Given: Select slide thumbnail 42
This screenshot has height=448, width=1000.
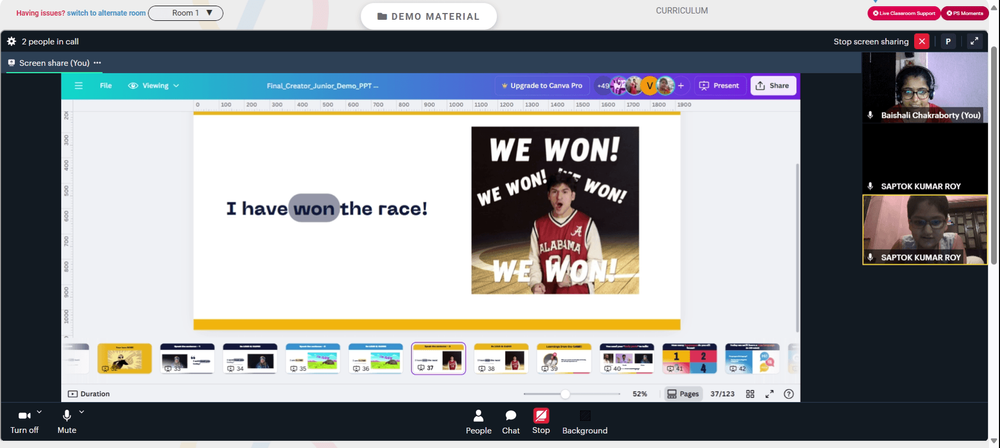Looking at the screenshot, I should tap(753, 359).
